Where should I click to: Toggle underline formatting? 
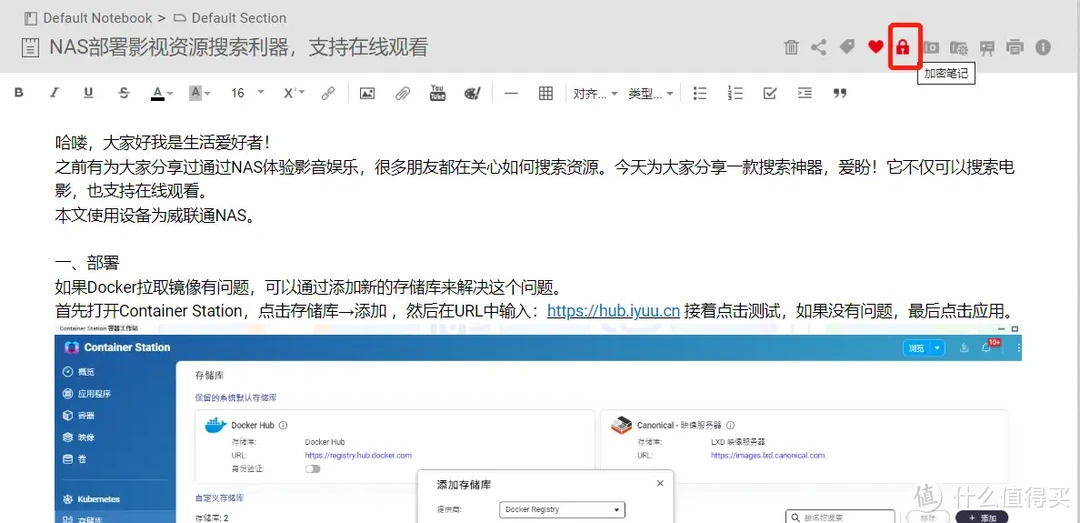(x=88, y=93)
